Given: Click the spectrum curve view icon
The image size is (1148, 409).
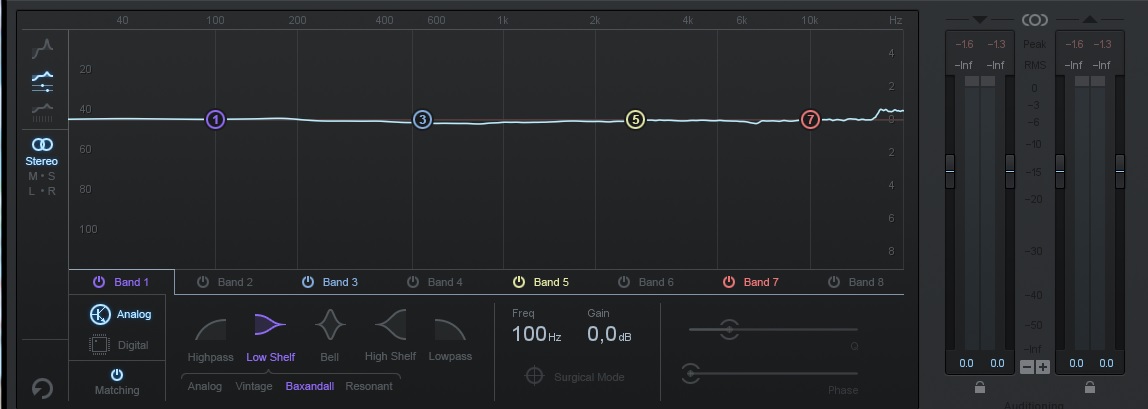Looking at the screenshot, I should coord(42,48).
